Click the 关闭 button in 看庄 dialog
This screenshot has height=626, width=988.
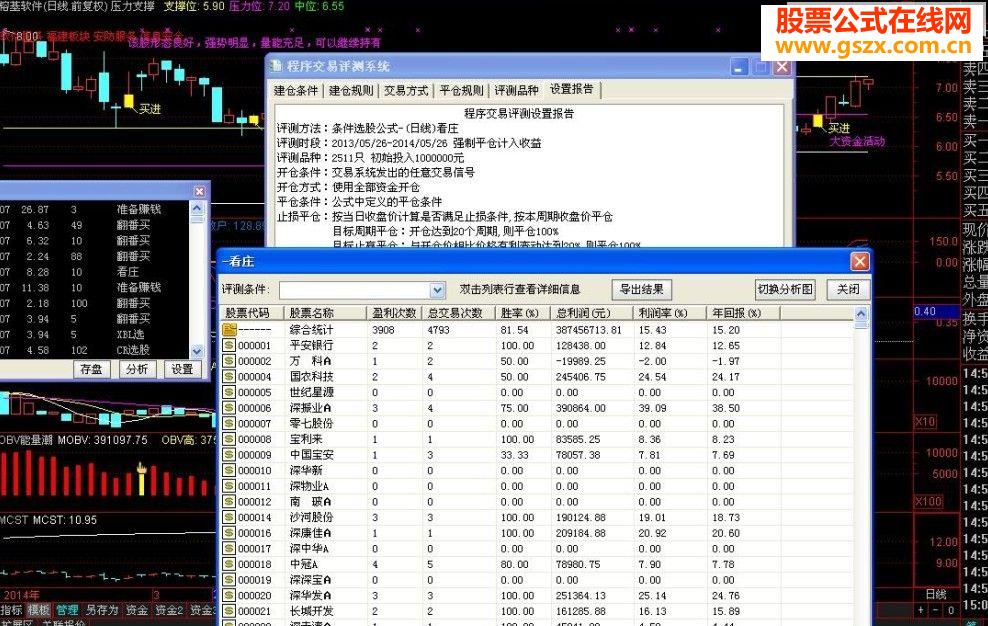coord(848,289)
